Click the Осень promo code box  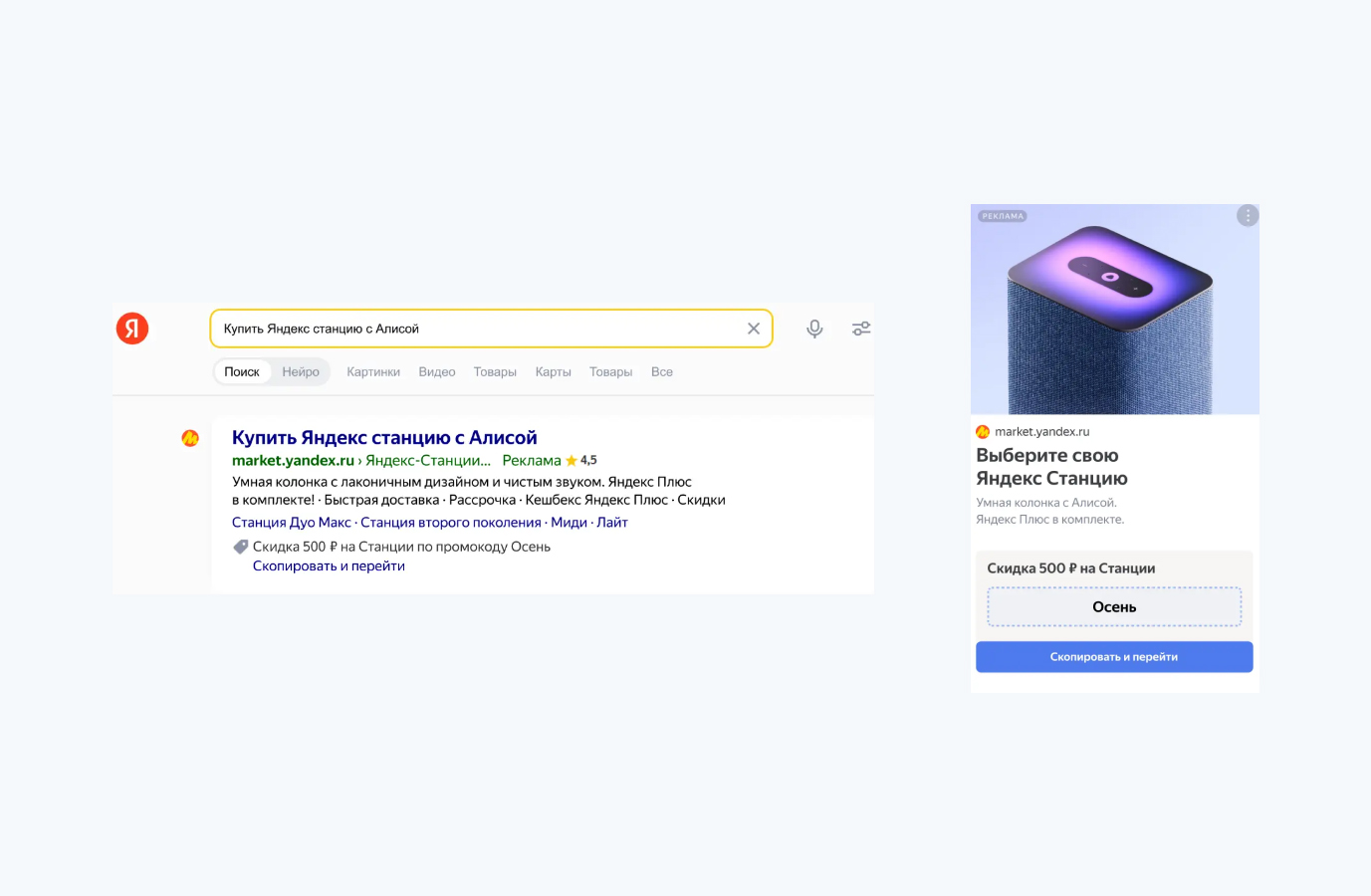point(1114,607)
